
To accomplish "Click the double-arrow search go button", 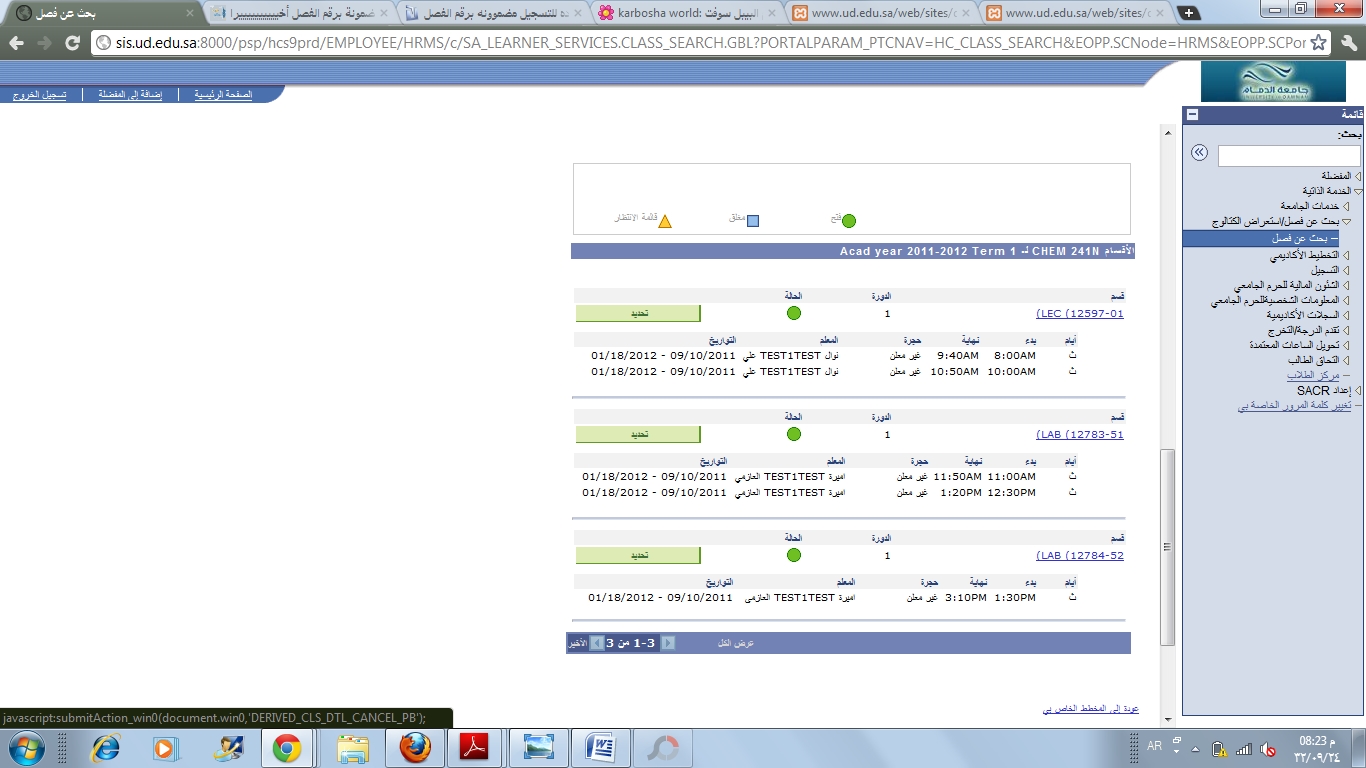I will pyautogui.click(x=1199, y=153).
